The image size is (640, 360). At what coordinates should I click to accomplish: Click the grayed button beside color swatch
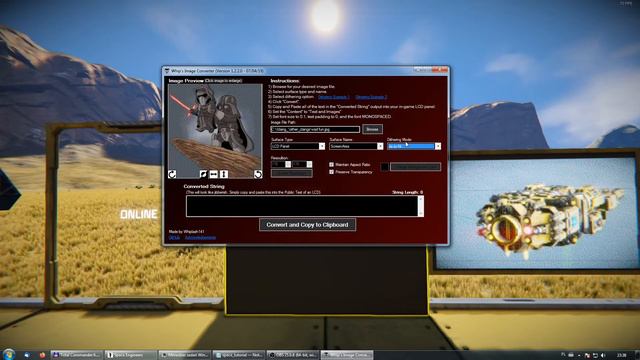coord(415,167)
